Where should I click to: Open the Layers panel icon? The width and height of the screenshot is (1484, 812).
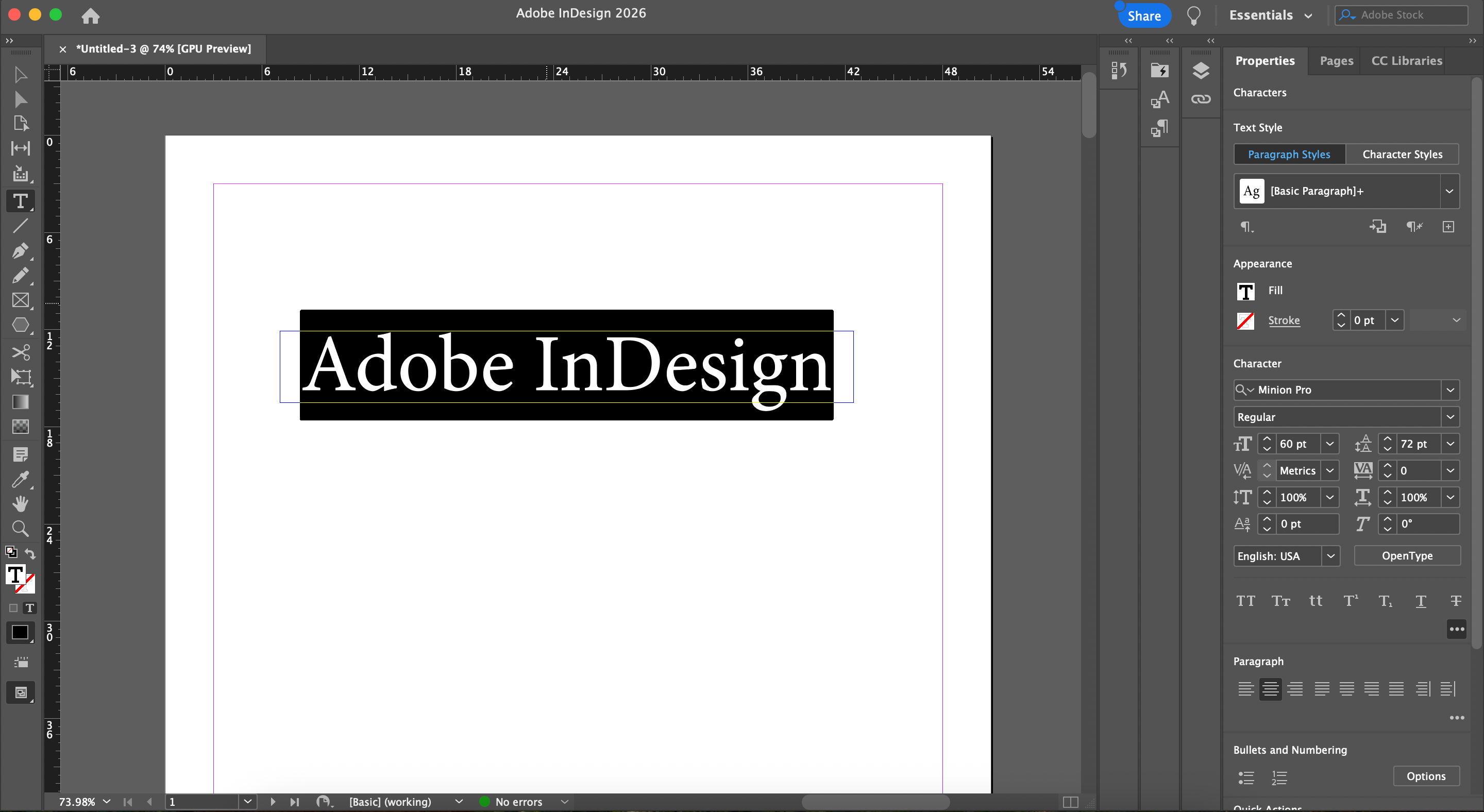[x=1201, y=71]
